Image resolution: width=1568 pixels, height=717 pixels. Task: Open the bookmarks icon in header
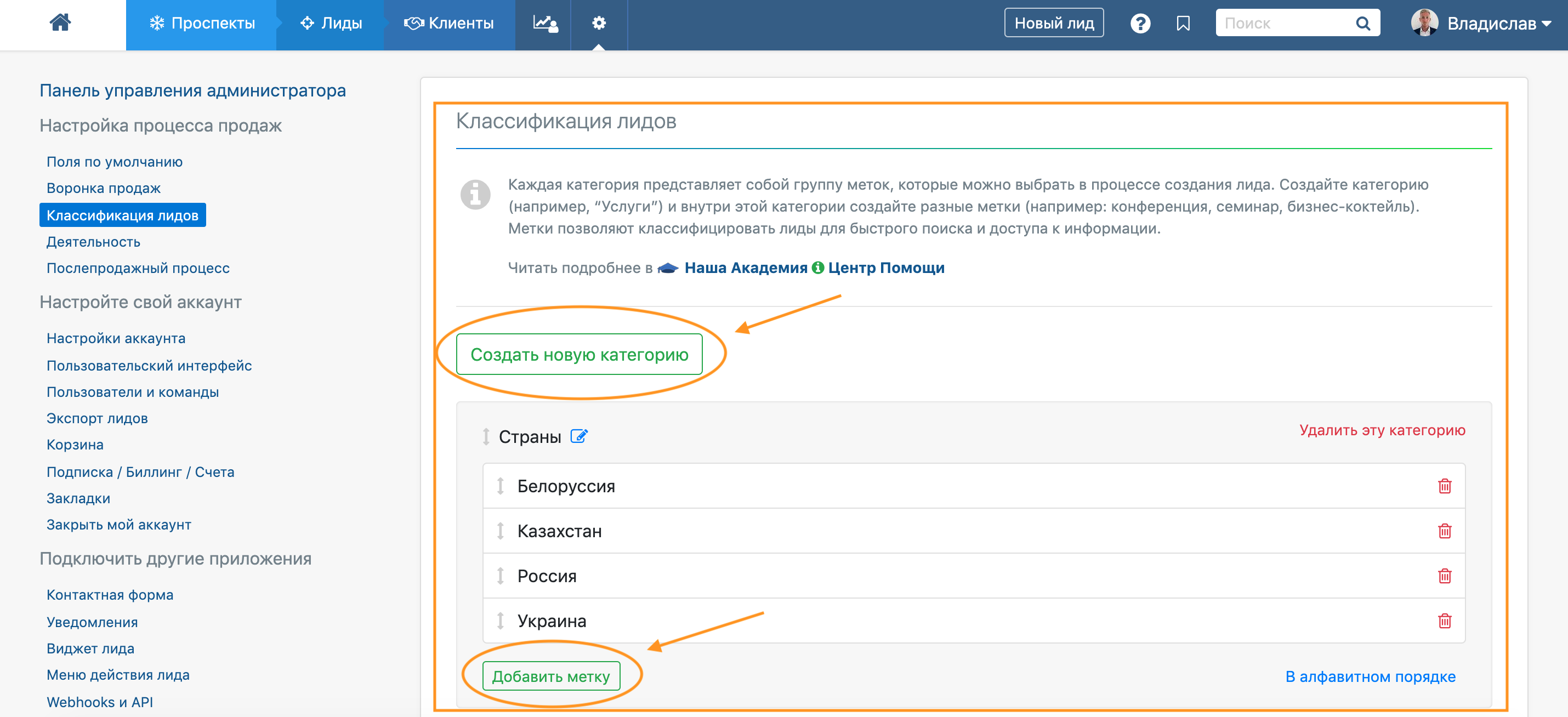click(1183, 24)
